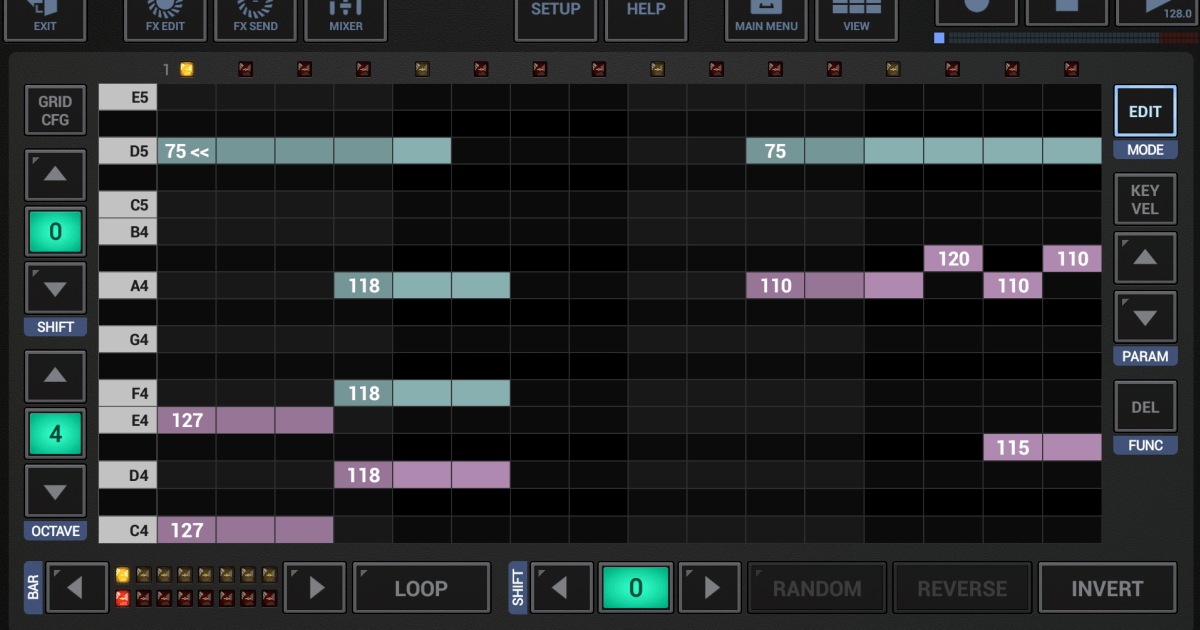Viewport: 1200px width, 630px height.
Task: Start playback with the 128.0 play button
Action: [1158, 10]
